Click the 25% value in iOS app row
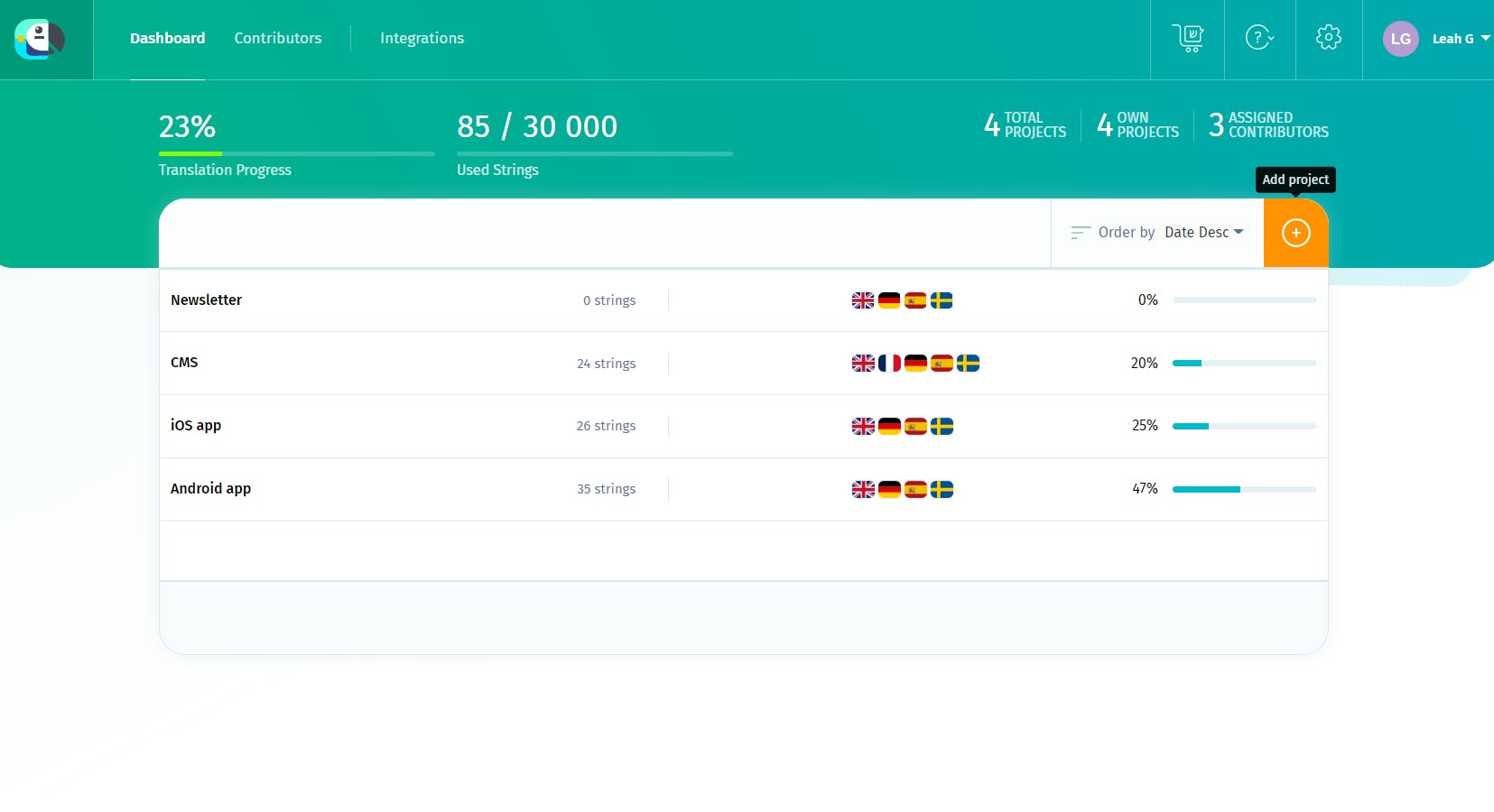Screen dimensions: 1494x812 point(1145,425)
